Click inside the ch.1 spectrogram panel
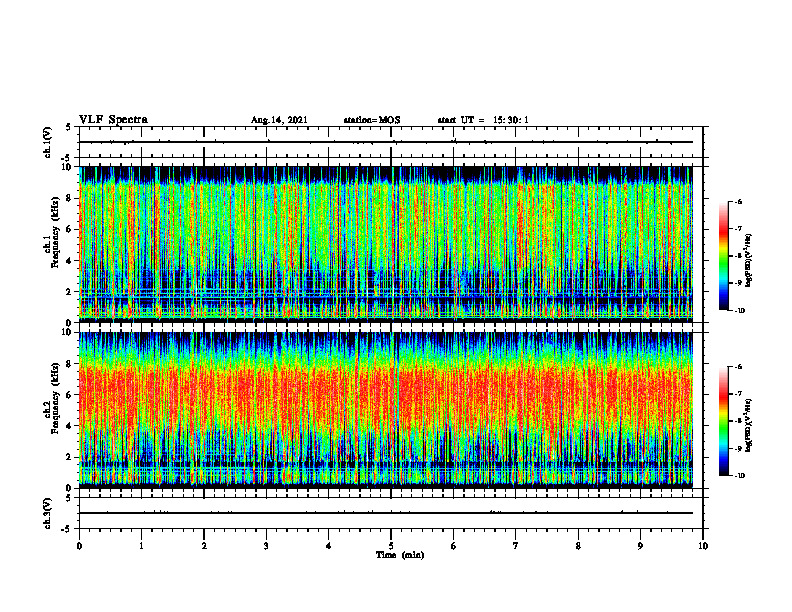Viewport: 792px width, 612px height. (x=386, y=244)
